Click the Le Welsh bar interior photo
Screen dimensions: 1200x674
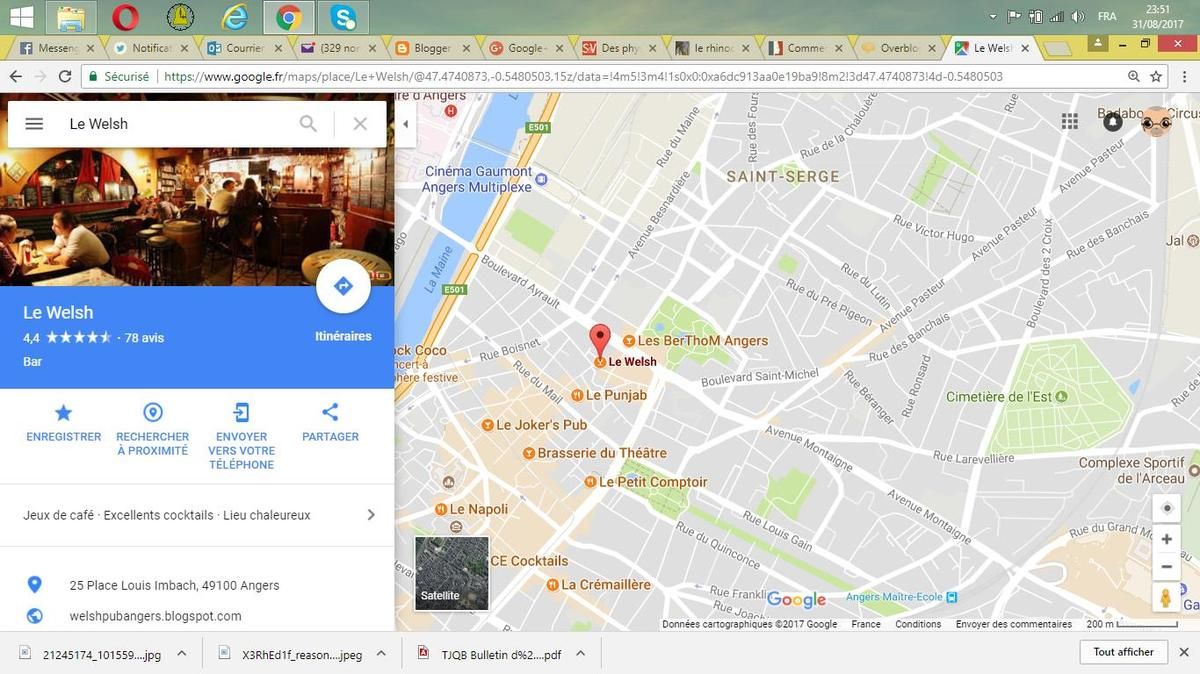(197, 217)
